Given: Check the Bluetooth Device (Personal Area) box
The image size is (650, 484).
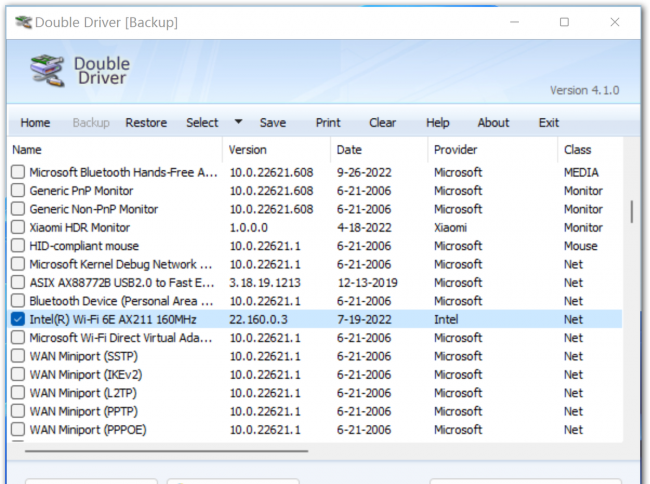Looking at the screenshot, I should pyautogui.click(x=18, y=300).
